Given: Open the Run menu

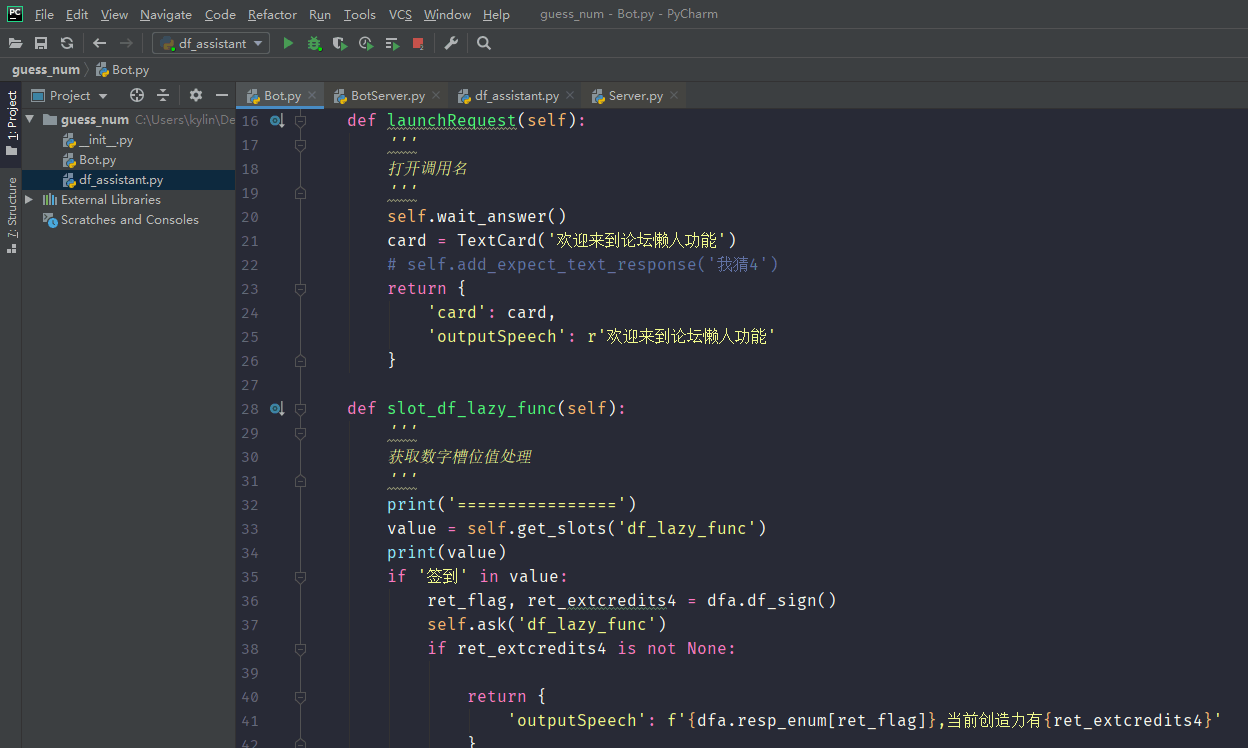Looking at the screenshot, I should coord(320,14).
